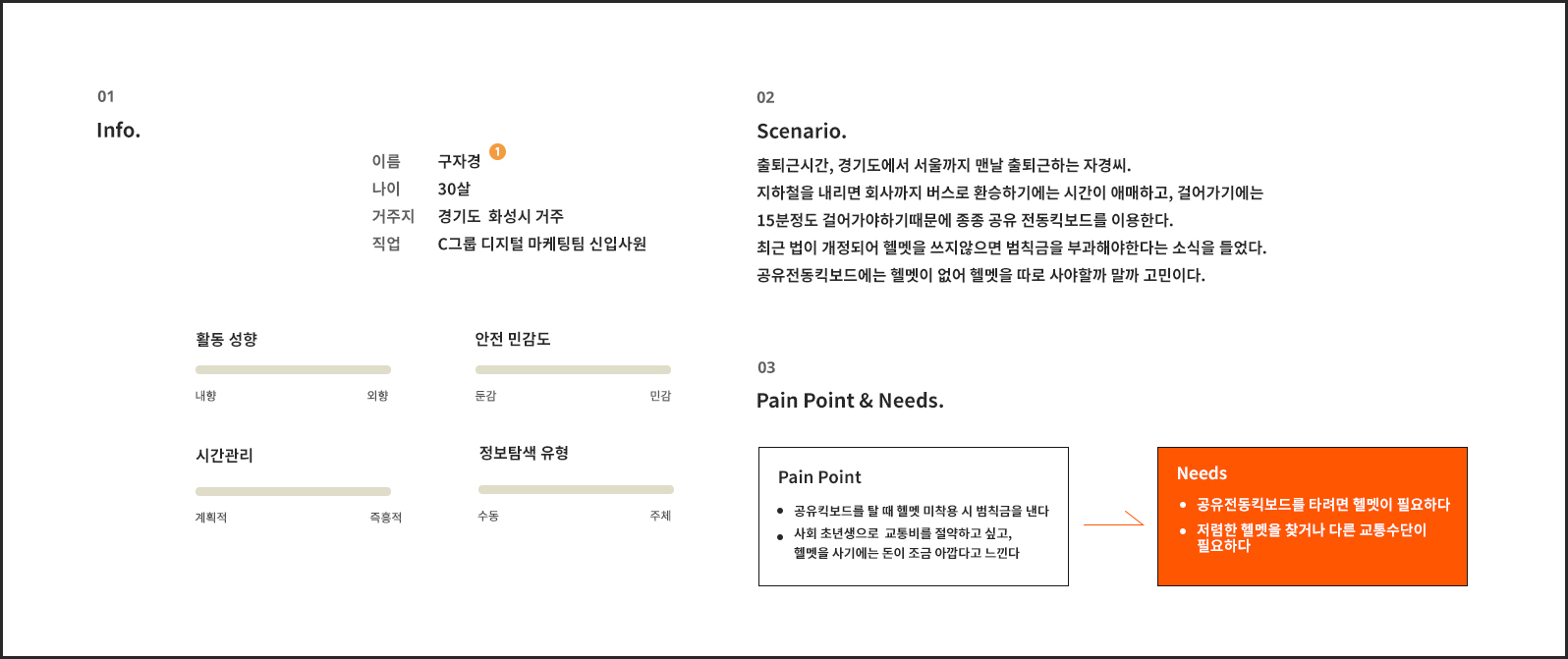This screenshot has height=659, width=1568.
Task: Click the 즉흥적 label under 시간관리
Action: click(x=385, y=518)
